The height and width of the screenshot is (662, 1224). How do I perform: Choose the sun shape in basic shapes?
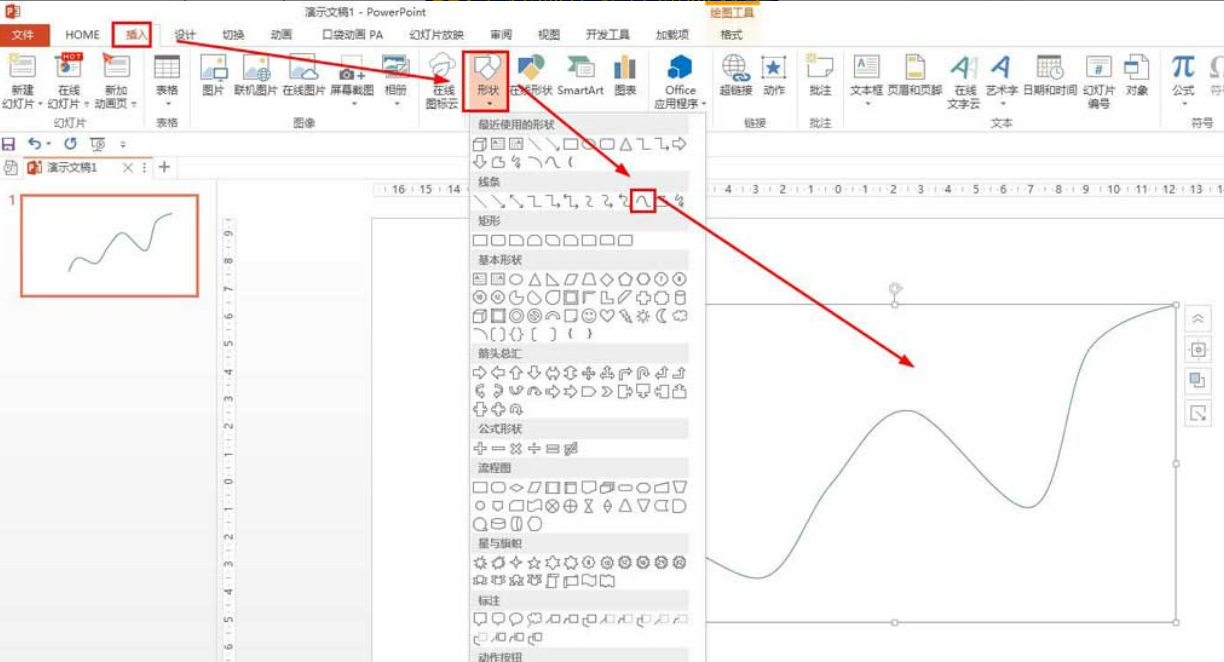click(643, 315)
